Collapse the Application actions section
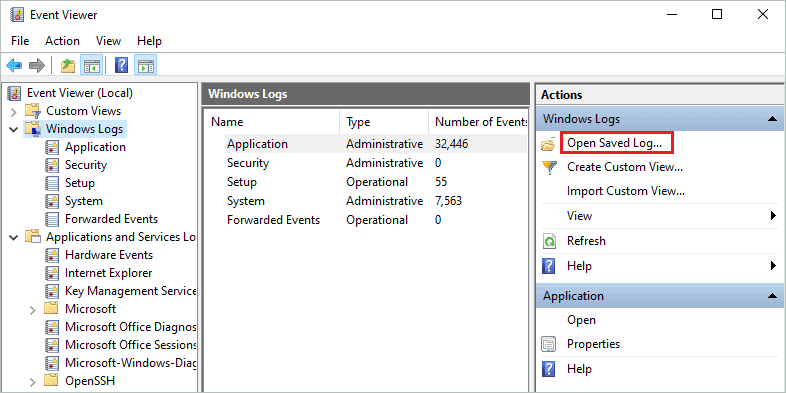This screenshot has width=786, height=393. 772,296
